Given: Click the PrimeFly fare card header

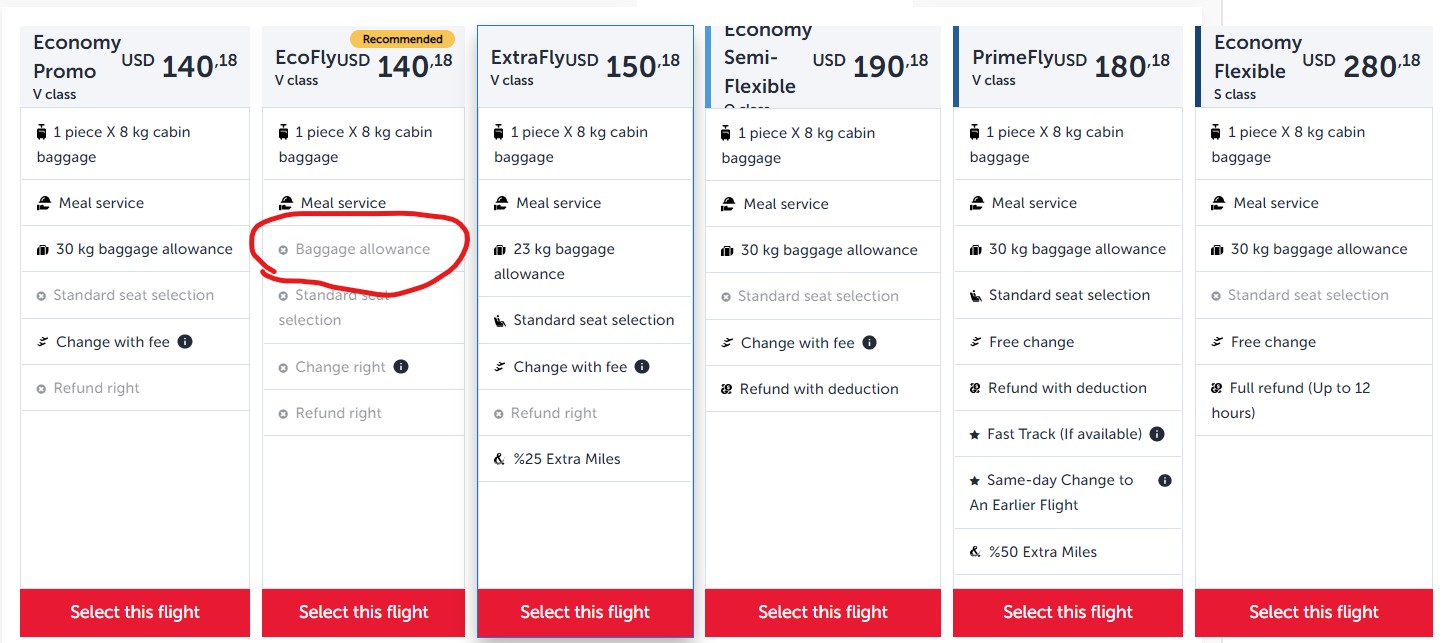Looking at the screenshot, I should pos(1067,69).
